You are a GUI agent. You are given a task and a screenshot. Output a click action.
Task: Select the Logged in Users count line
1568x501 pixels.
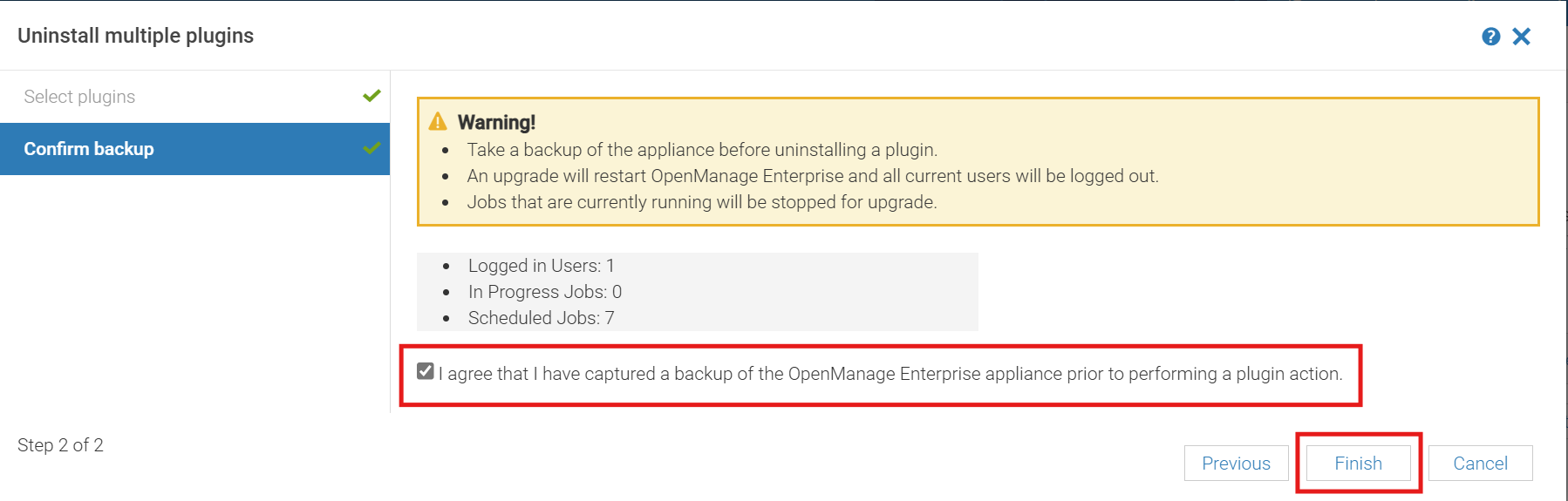pyautogui.click(x=541, y=266)
